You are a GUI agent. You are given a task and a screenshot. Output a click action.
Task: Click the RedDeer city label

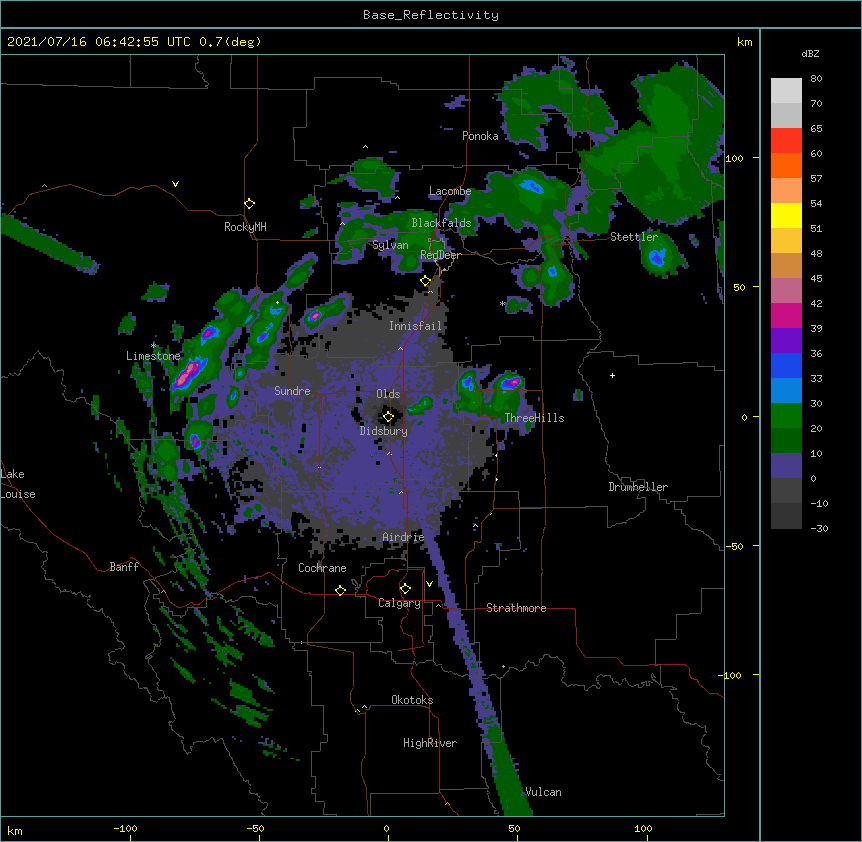click(440, 255)
